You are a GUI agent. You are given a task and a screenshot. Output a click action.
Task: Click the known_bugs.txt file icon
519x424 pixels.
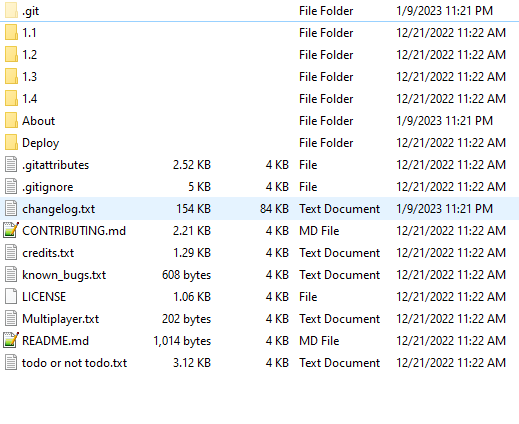point(11,274)
